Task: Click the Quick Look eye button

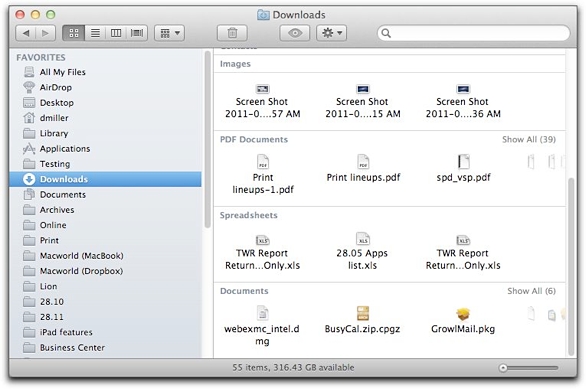Action: (294, 33)
